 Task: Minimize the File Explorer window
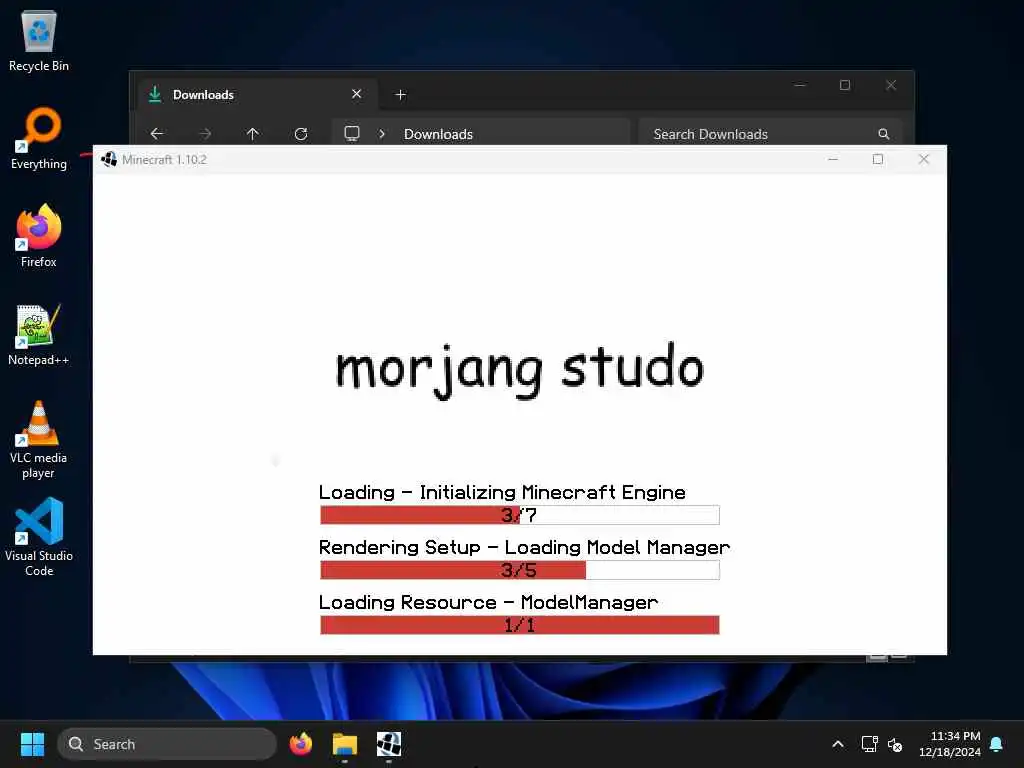(x=800, y=85)
